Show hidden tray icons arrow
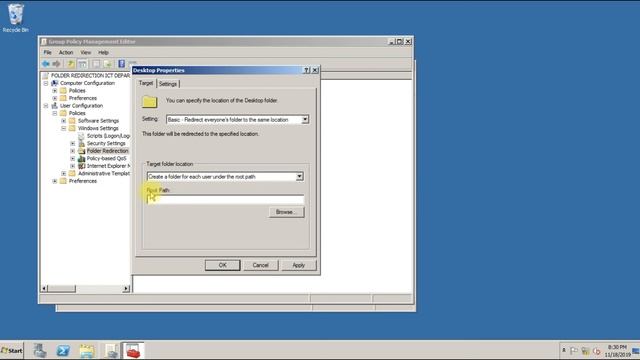Image resolution: width=640 pixels, height=360 pixels. (564, 350)
